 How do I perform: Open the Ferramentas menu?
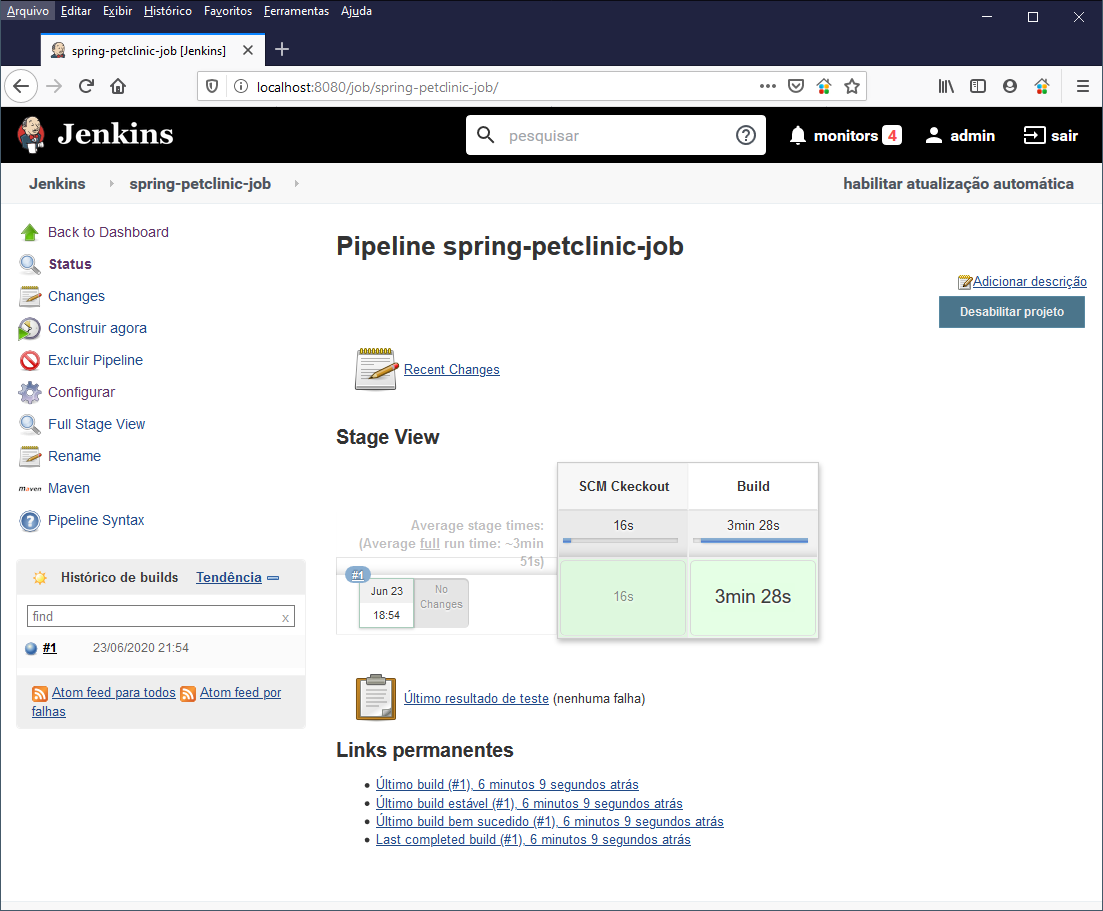point(296,11)
